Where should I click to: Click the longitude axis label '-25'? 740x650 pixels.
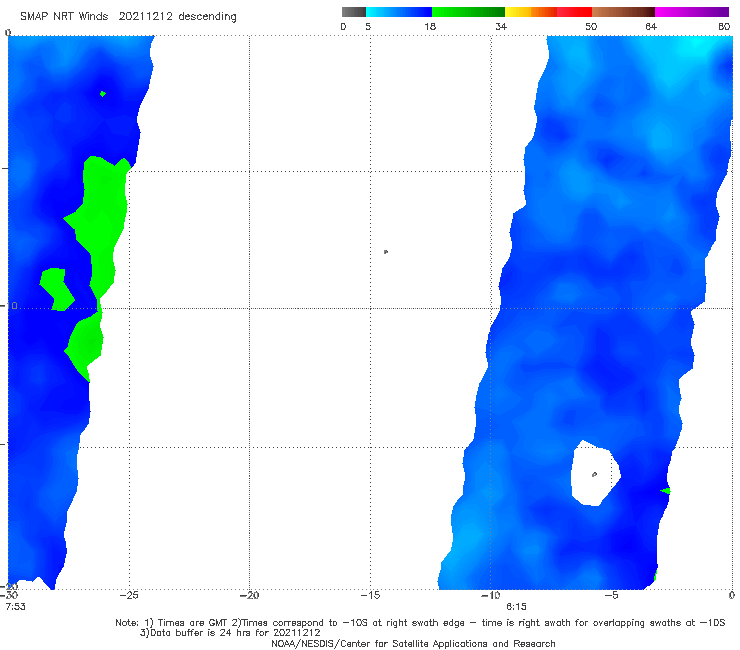(x=129, y=596)
